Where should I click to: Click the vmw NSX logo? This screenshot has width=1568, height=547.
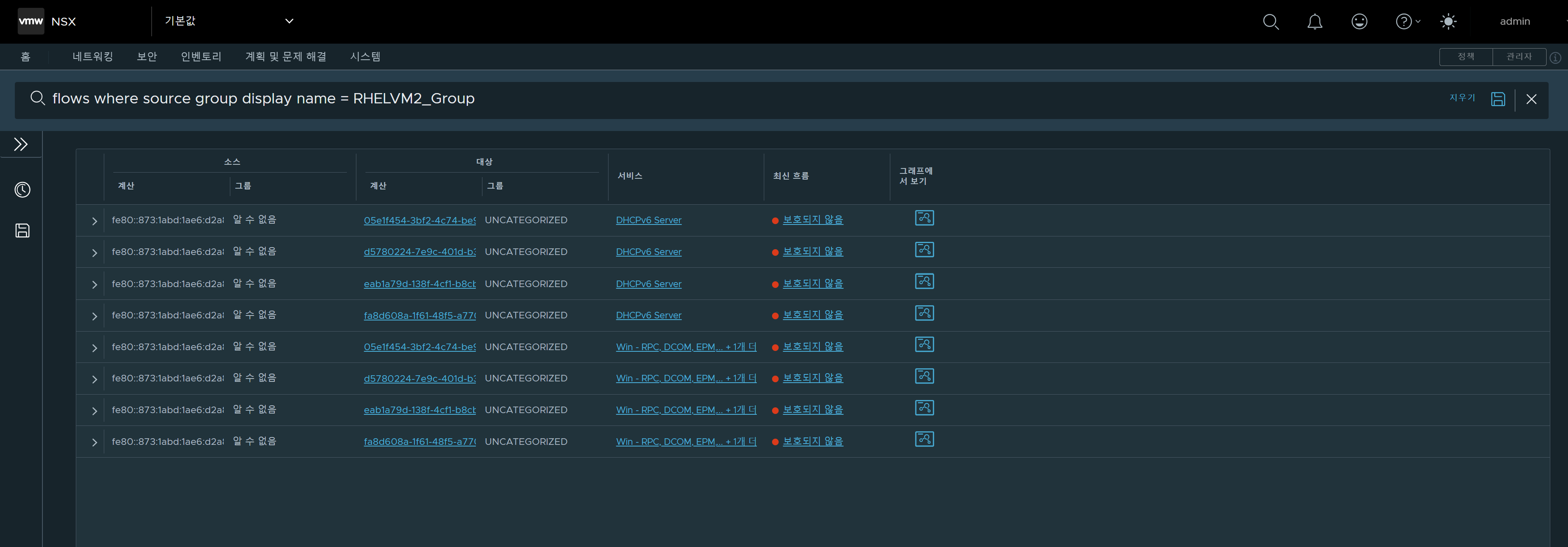point(47,21)
